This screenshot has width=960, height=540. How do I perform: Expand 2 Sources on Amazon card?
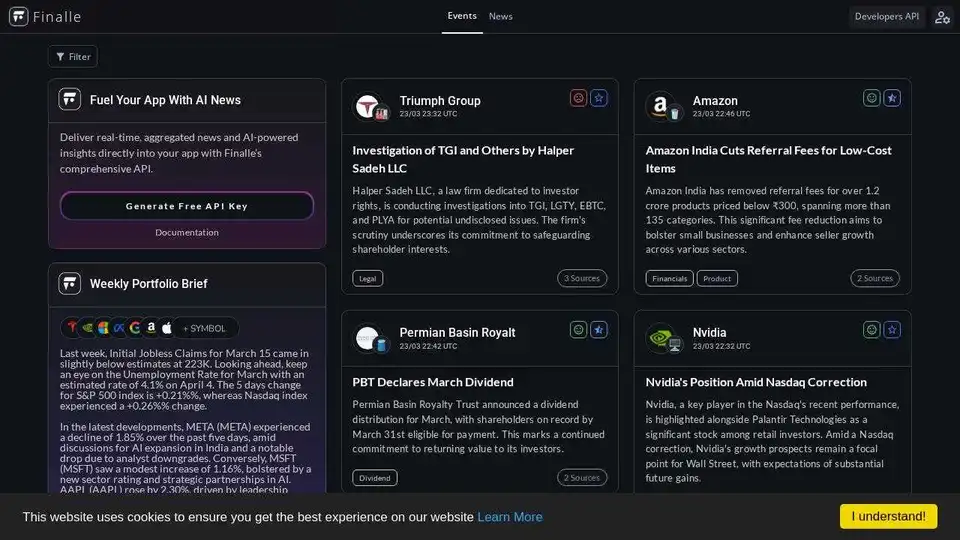pyautogui.click(x=875, y=278)
